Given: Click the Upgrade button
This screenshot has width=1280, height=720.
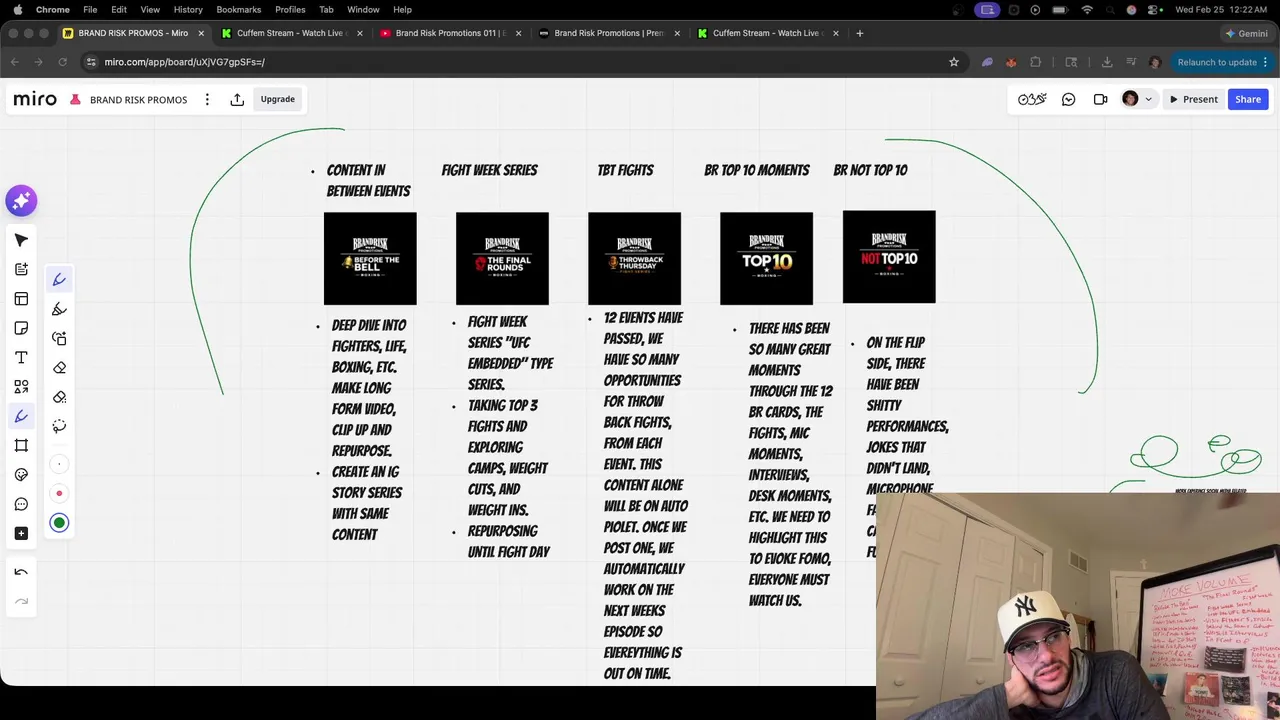Looking at the screenshot, I should (278, 99).
